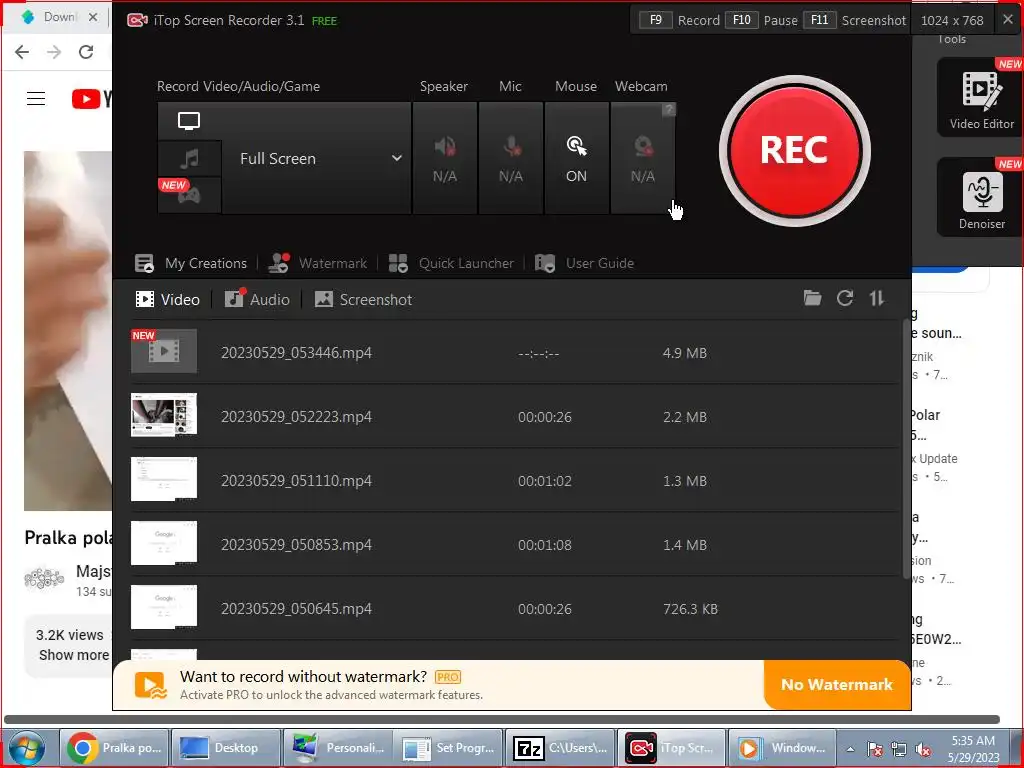Open the Watermark settings menu
The height and width of the screenshot is (768, 1024).
318,263
